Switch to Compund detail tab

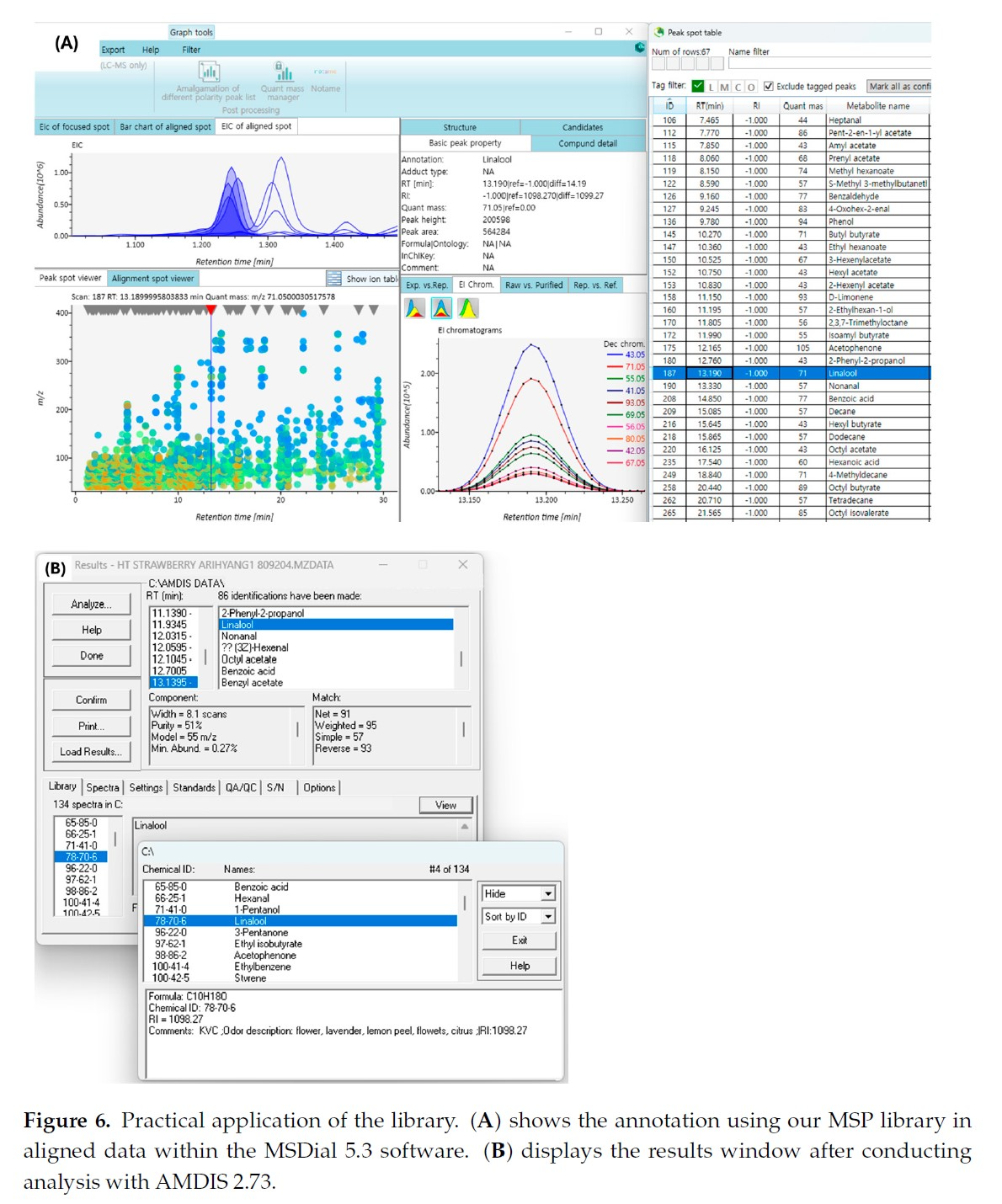coord(588,143)
